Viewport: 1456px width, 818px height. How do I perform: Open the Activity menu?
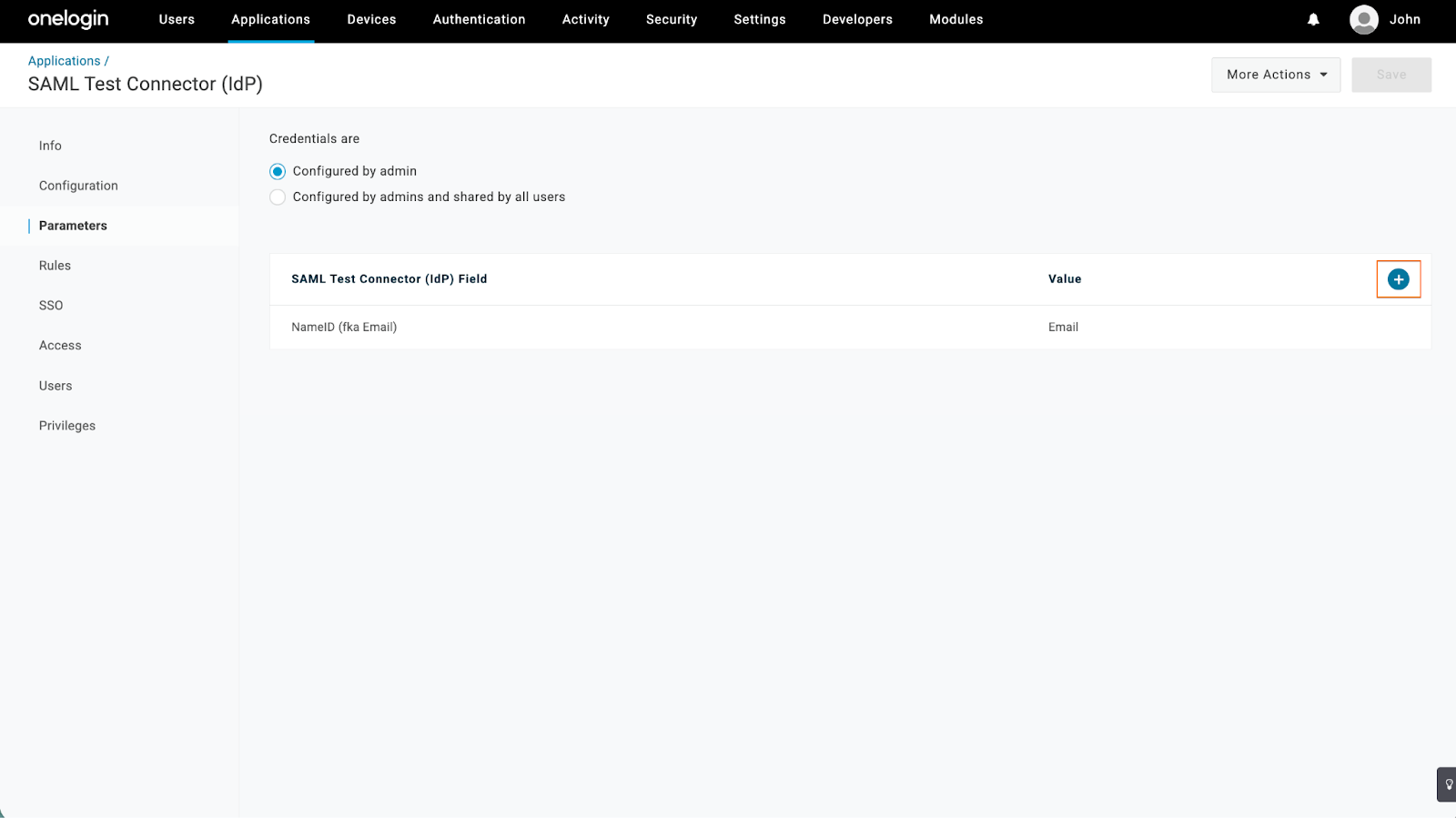point(585,19)
